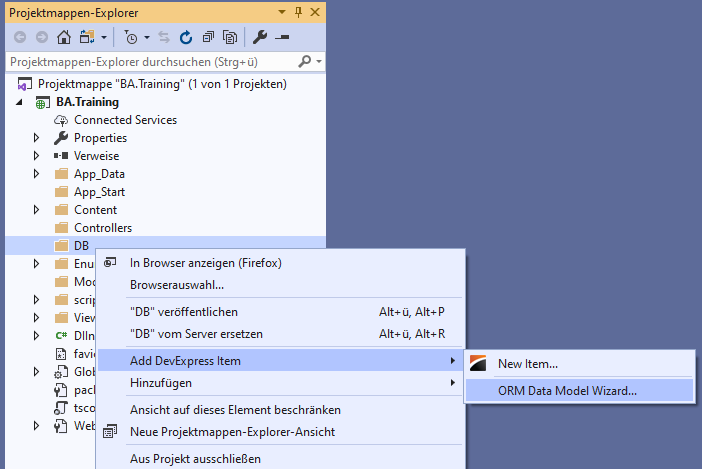
Task: Click the Back navigation arrow in toolbar
Action: coord(20,37)
